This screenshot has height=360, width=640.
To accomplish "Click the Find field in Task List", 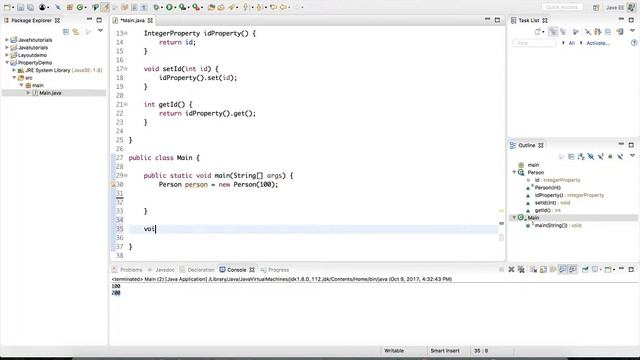I will (534, 43).
